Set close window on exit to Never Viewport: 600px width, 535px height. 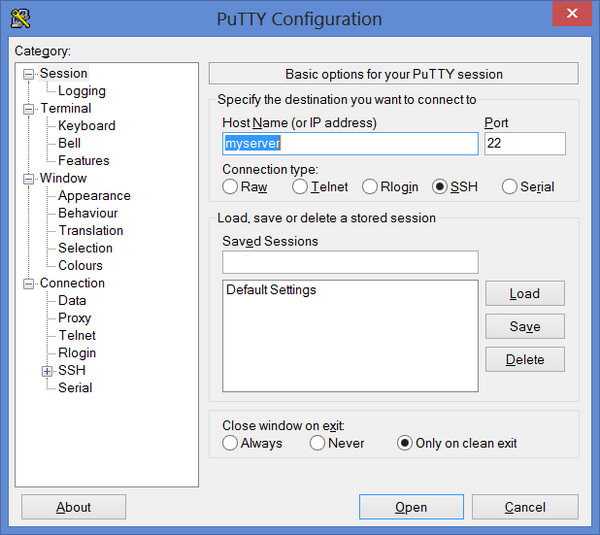coord(318,443)
